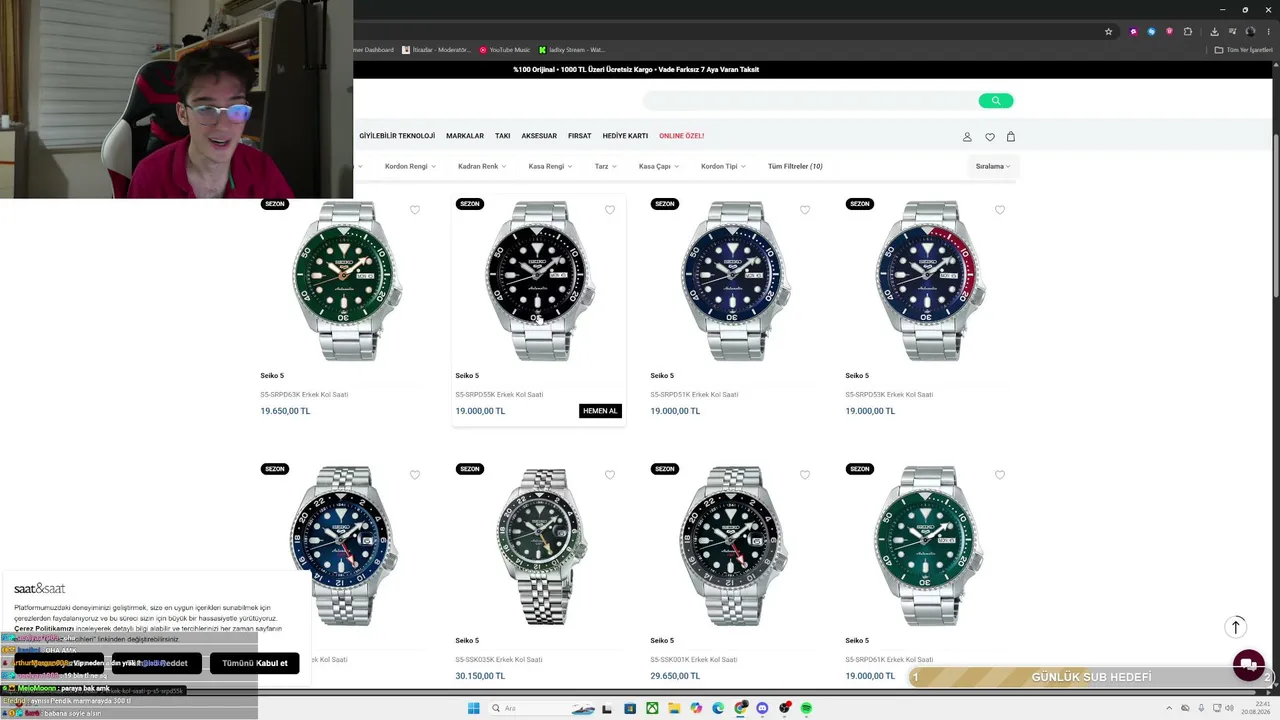Open the Windows Start menu
This screenshot has width=1280, height=720.
[473, 708]
